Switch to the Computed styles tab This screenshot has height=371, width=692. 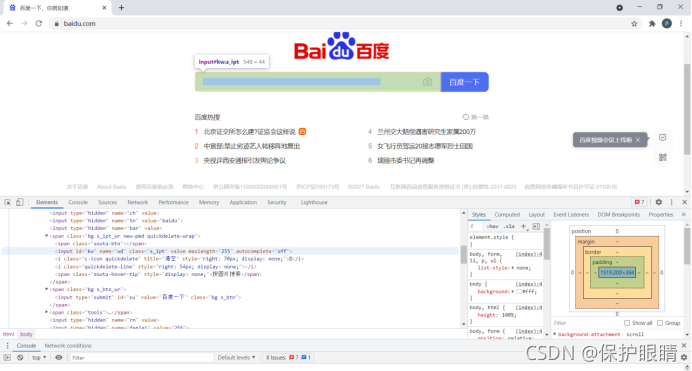(x=507, y=214)
